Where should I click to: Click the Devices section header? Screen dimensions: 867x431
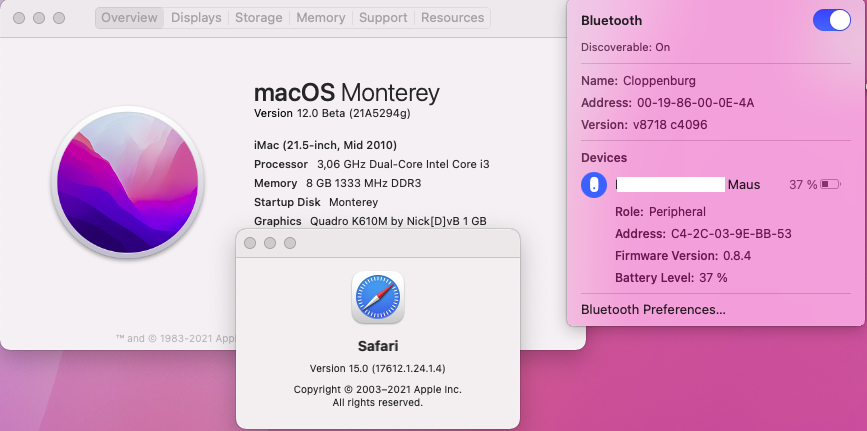pos(604,158)
